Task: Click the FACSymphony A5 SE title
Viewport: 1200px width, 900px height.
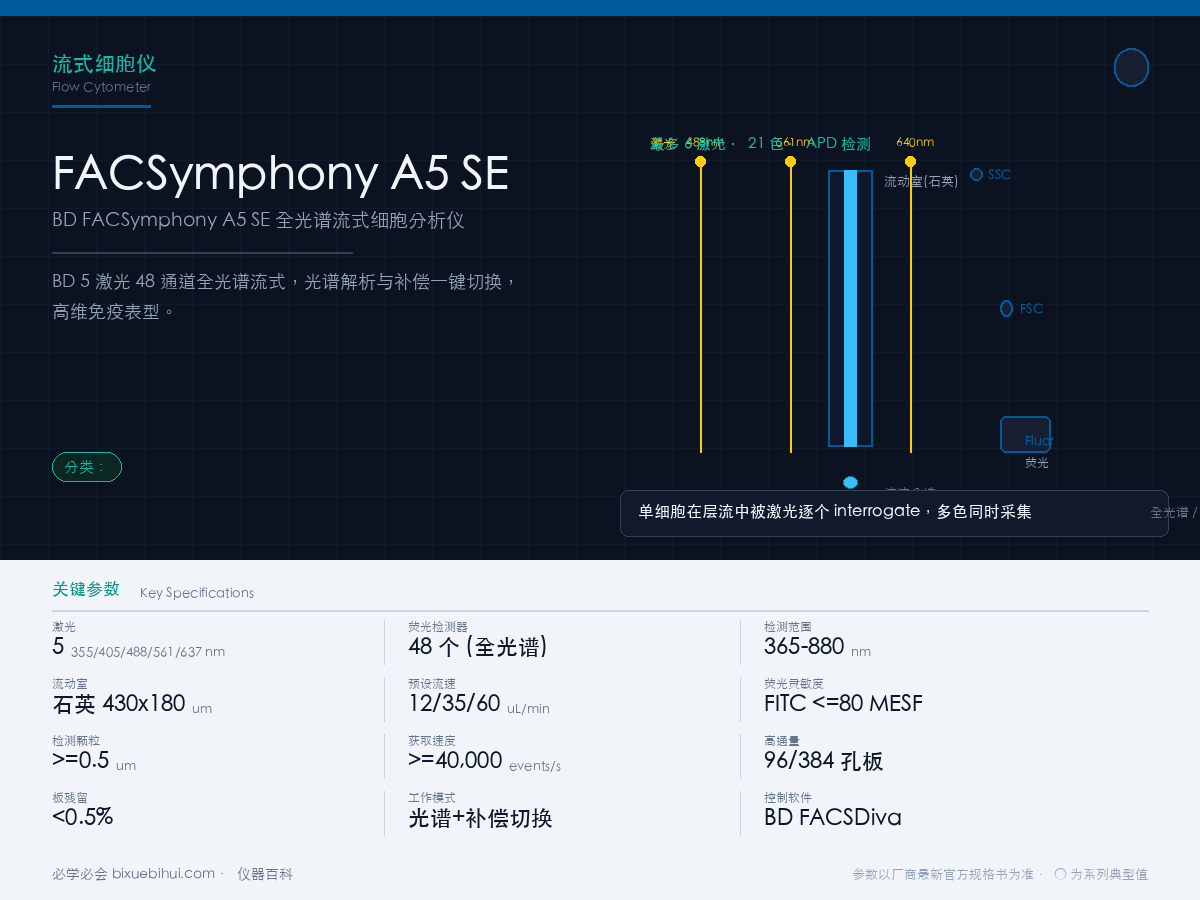Action: coord(281,173)
